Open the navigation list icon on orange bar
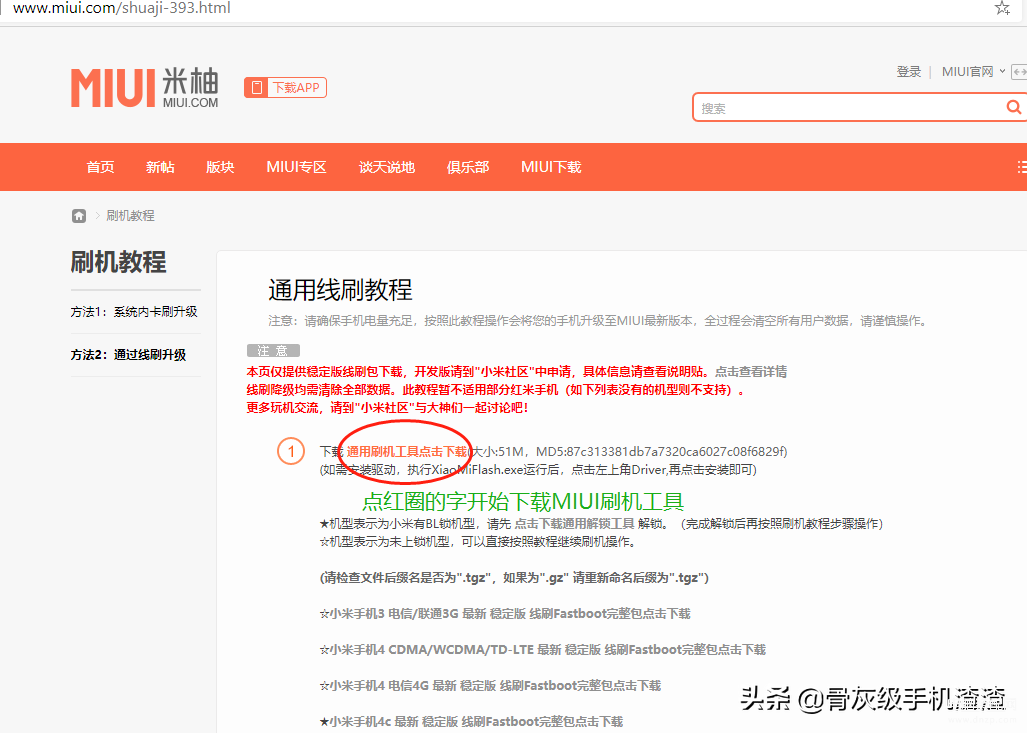 [1021, 167]
